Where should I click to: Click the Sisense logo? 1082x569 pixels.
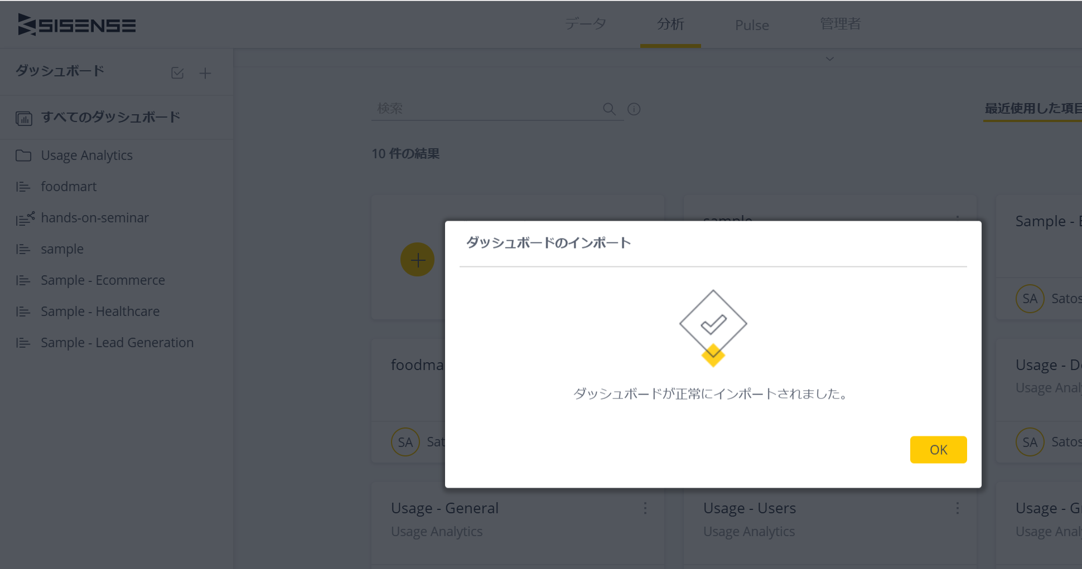(x=77, y=25)
